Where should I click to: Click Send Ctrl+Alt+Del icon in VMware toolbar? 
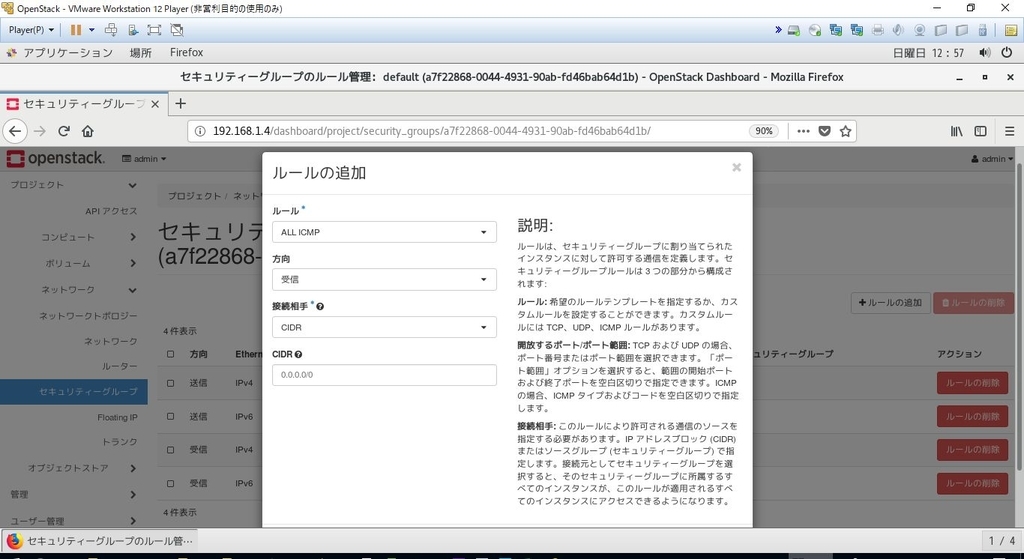coord(111,29)
